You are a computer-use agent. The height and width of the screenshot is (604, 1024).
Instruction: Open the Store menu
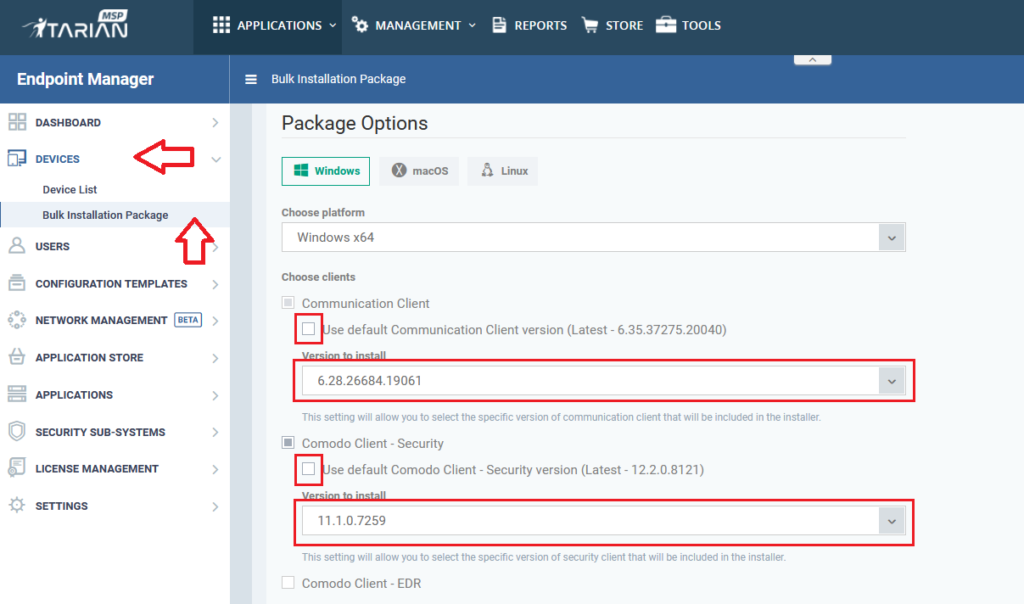point(613,25)
